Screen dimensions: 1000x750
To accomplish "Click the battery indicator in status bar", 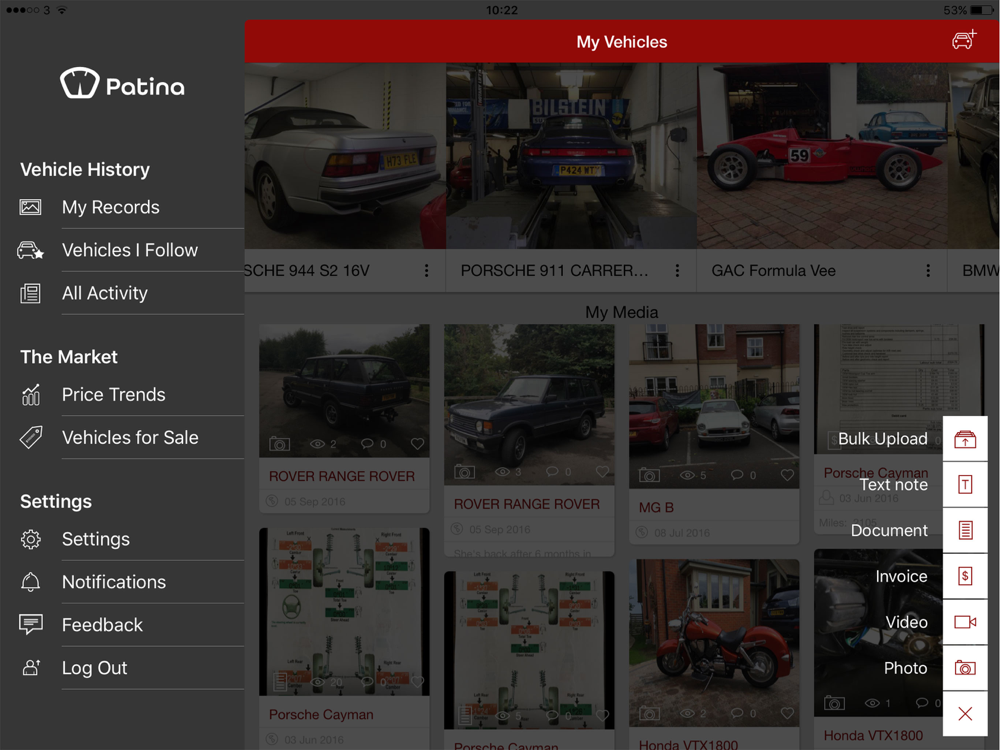I will [x=982, y=10].
